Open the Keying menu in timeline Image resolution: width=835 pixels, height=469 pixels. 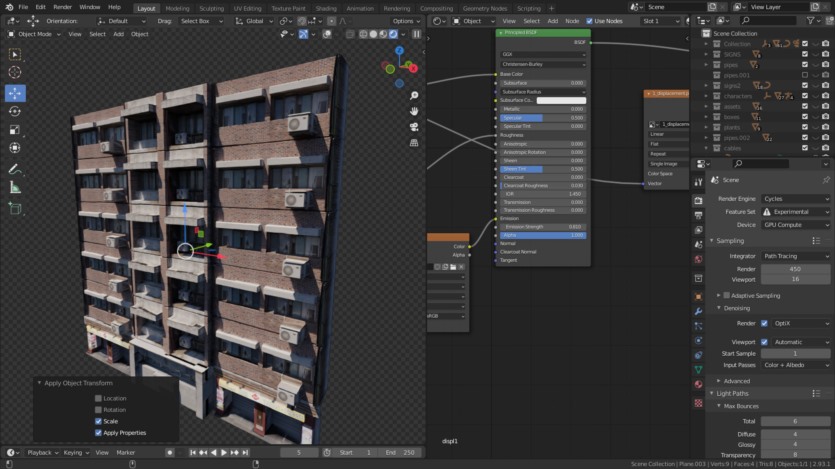coord(76,452)
